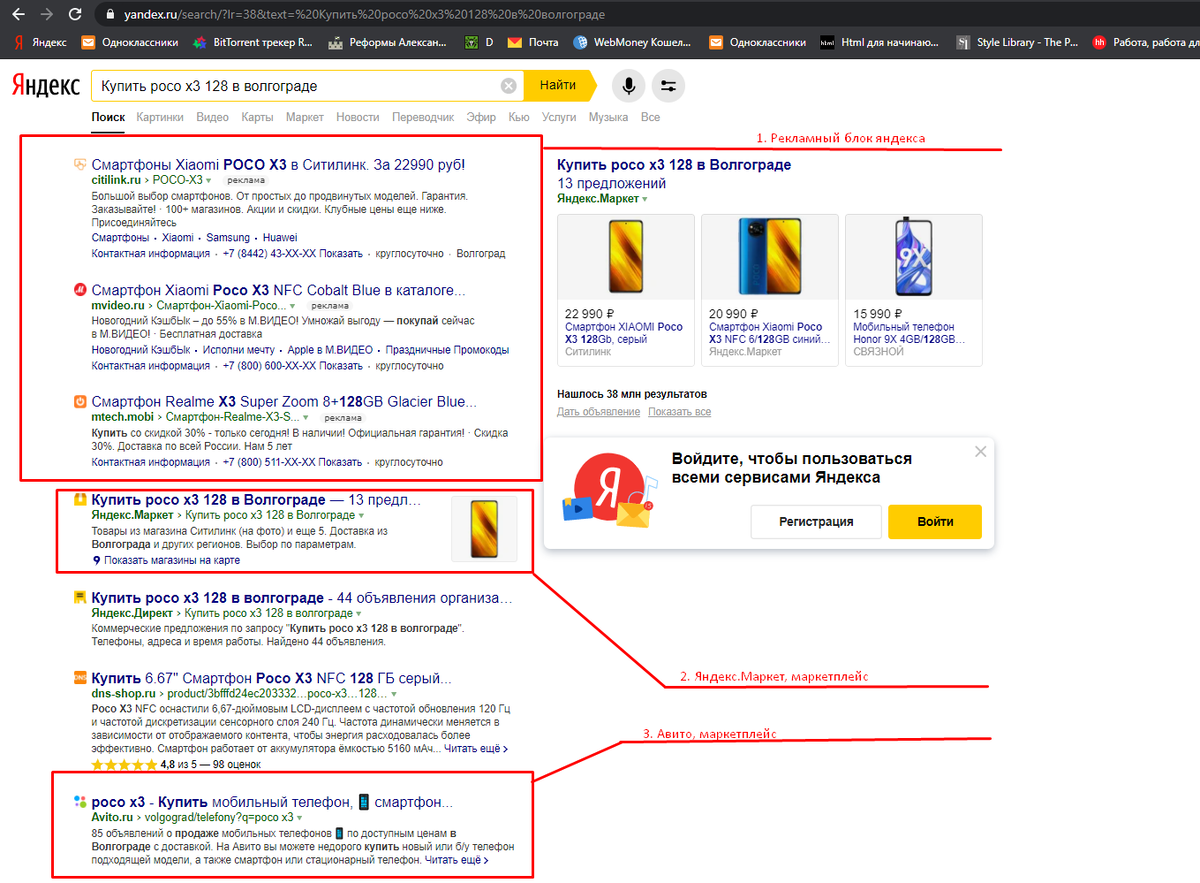Click the Показать все link
This screenshot has width=1200, height=883.
point(679,412)
